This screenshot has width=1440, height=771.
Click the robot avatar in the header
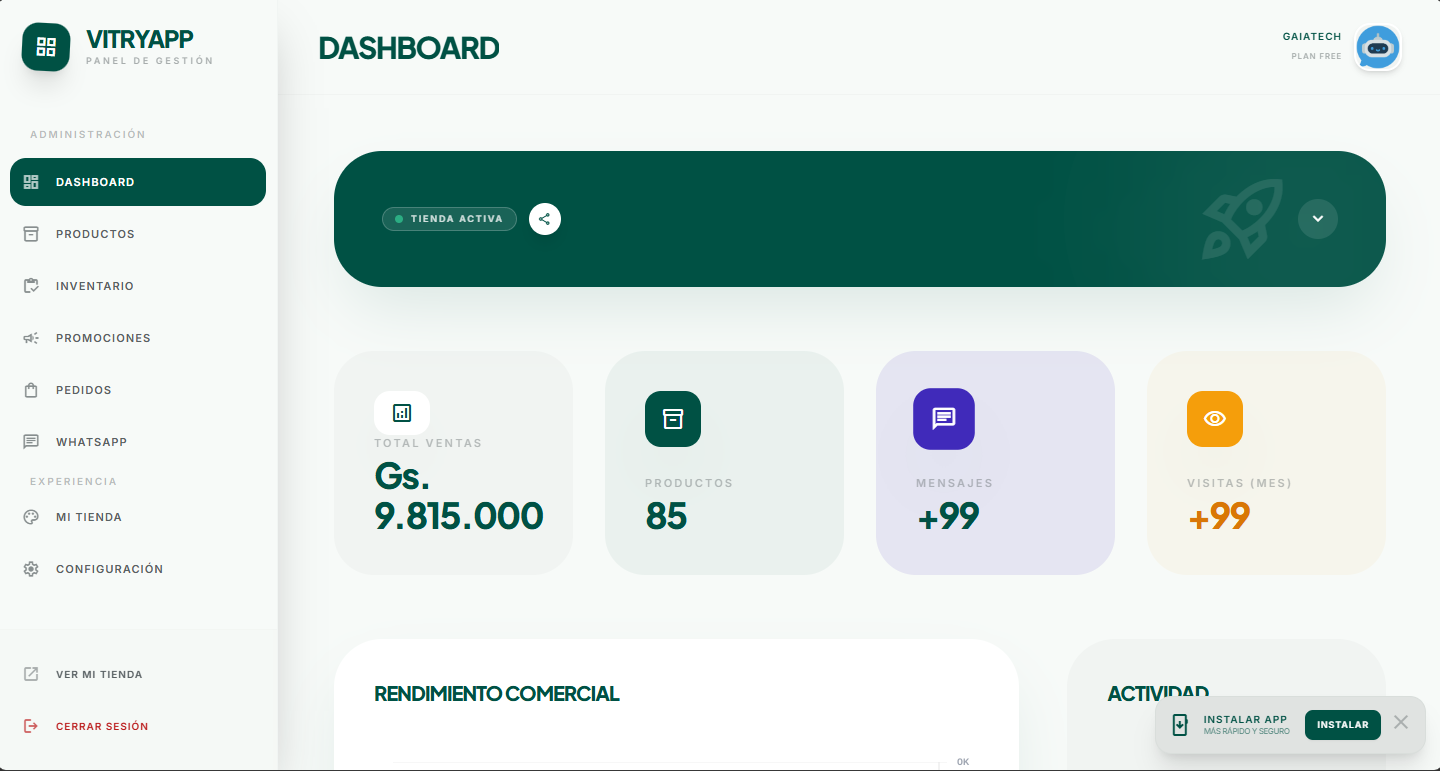1378,47
